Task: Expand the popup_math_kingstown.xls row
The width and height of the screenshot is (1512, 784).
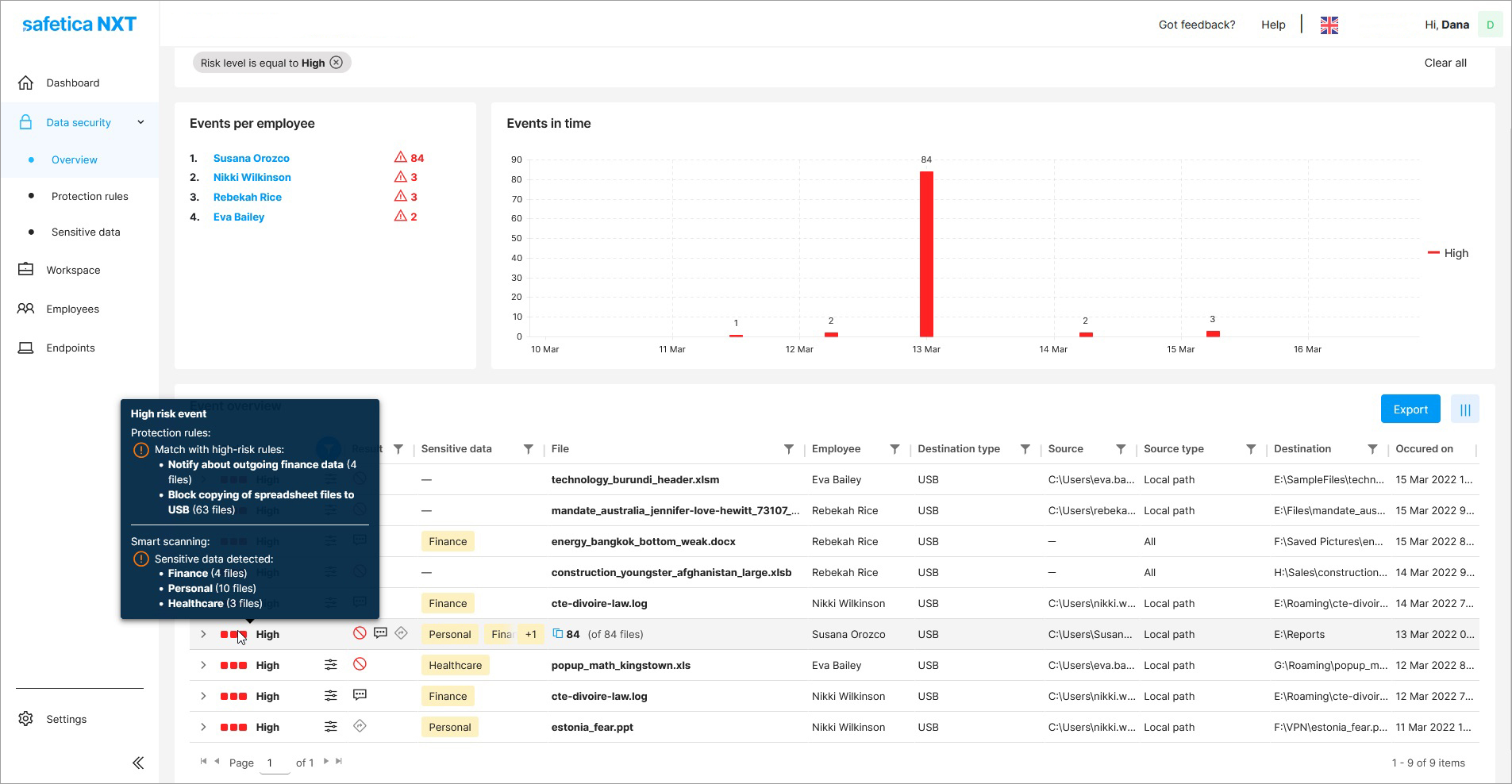Action: [x=203, y=665]
